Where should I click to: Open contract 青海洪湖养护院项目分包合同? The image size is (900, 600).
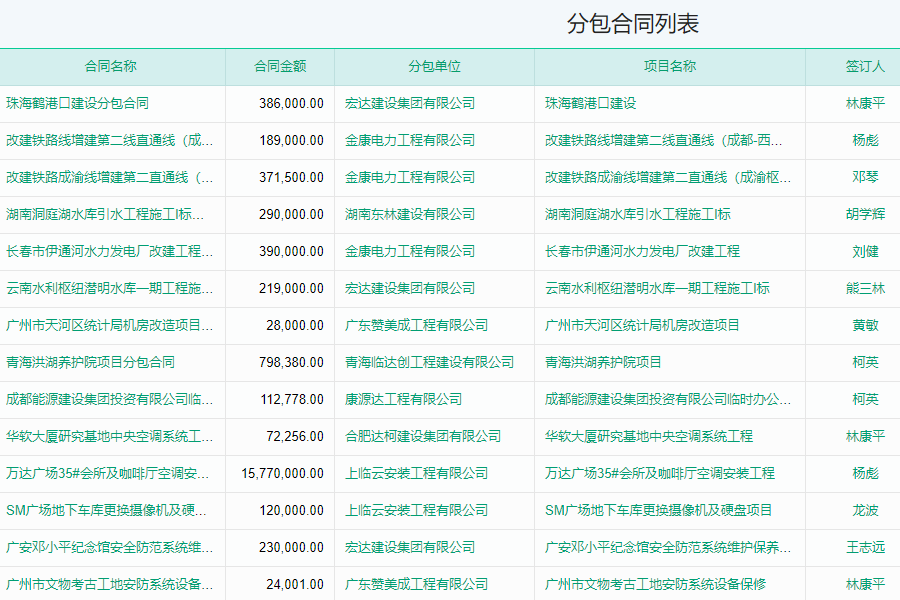pyautogui.click(x=90, y=362)
